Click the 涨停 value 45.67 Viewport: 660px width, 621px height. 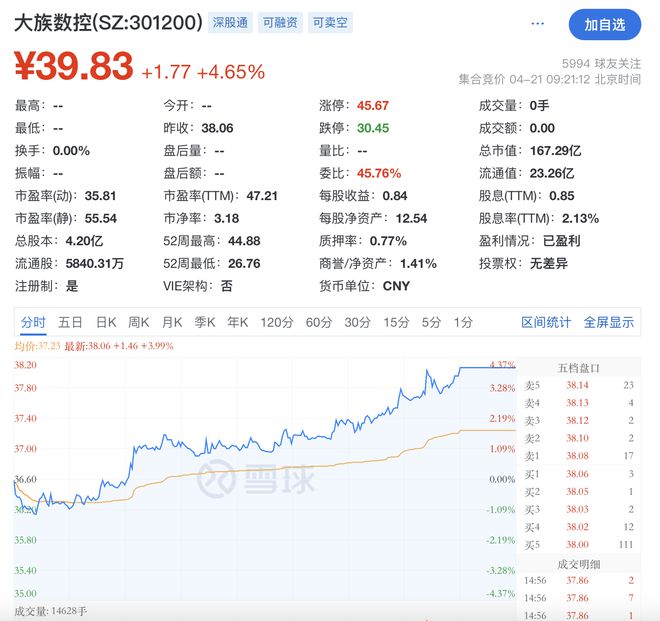[373, 106]
